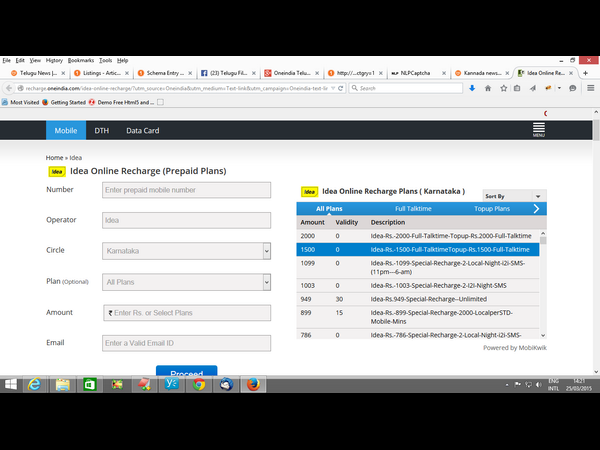The image size is (600, 450).
Task: Click the Windows Start button
Action: click(x=10, y=384)
